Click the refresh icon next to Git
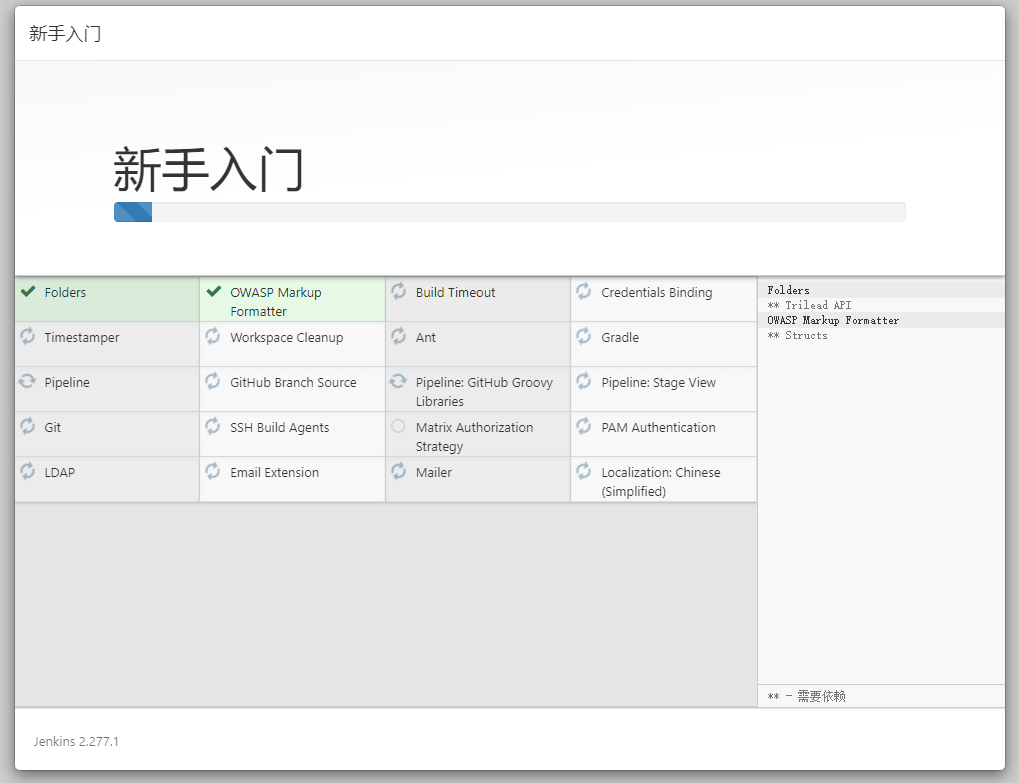Screen dimensions: 1019x783 [28, 427]
